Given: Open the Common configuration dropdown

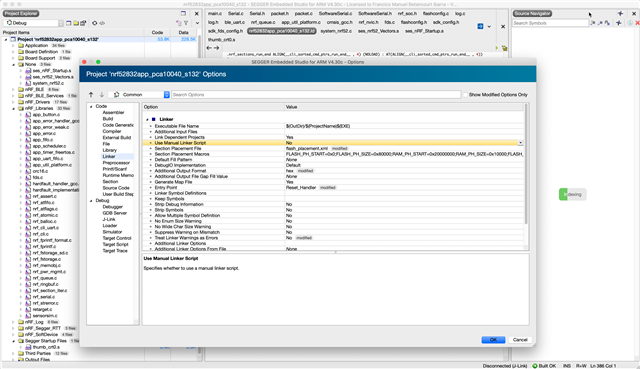Looking at the screenshot, I should [139, 95].
